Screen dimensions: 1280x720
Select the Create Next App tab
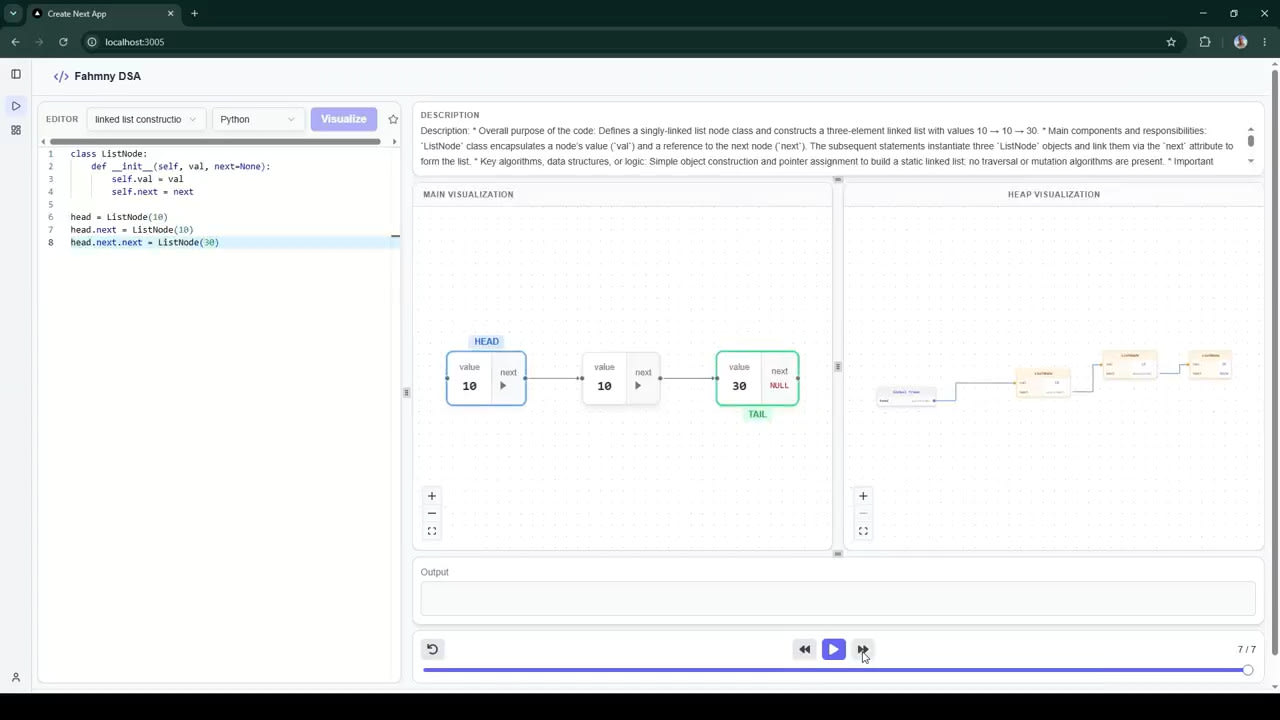103,14
